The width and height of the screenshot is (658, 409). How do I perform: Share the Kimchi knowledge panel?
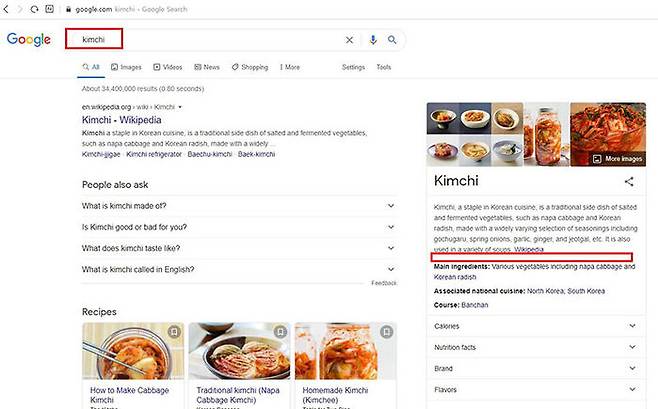pos(629,182)
